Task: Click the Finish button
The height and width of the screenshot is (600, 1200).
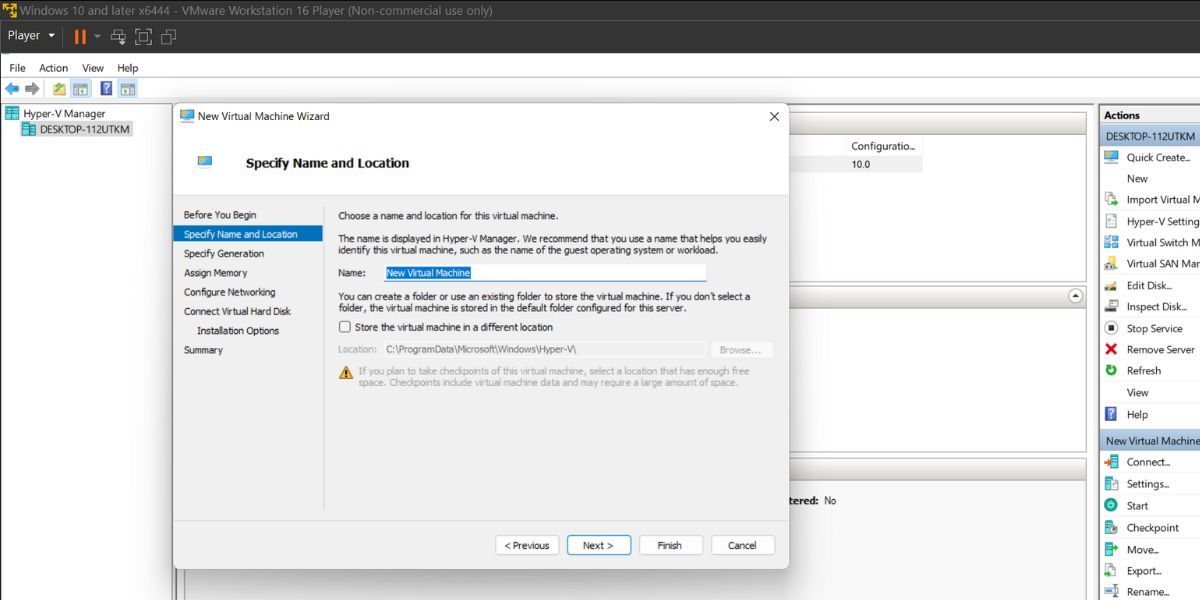Action: (670, 545)
